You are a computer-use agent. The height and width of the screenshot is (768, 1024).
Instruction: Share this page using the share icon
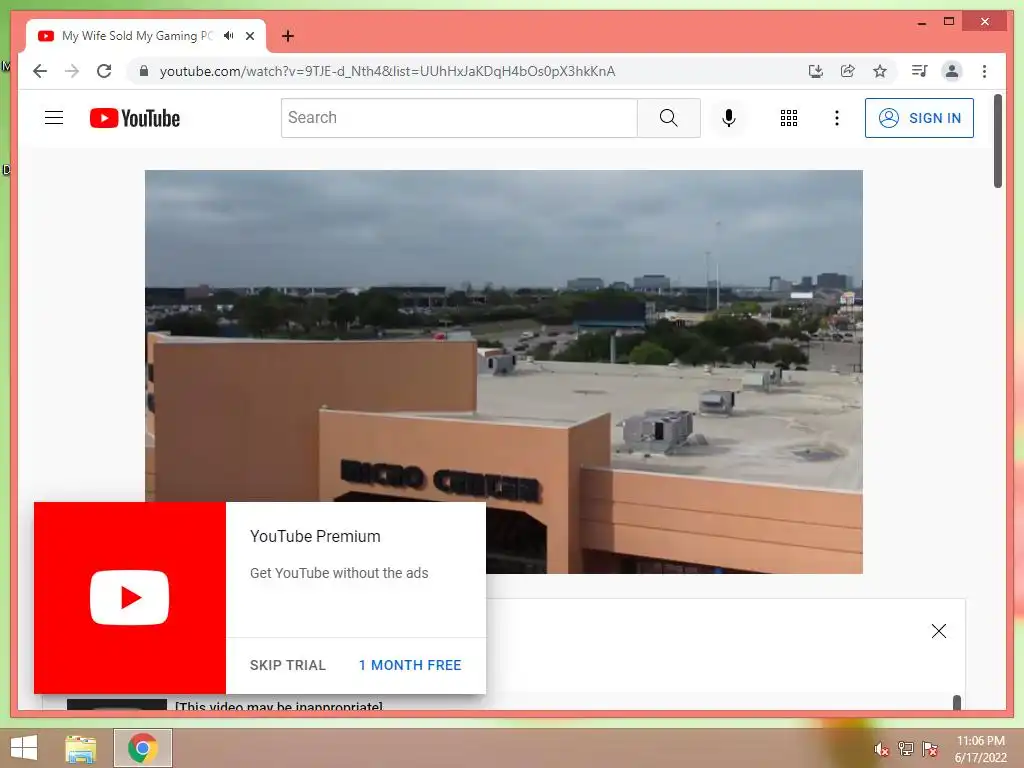(x=848, y=71)
